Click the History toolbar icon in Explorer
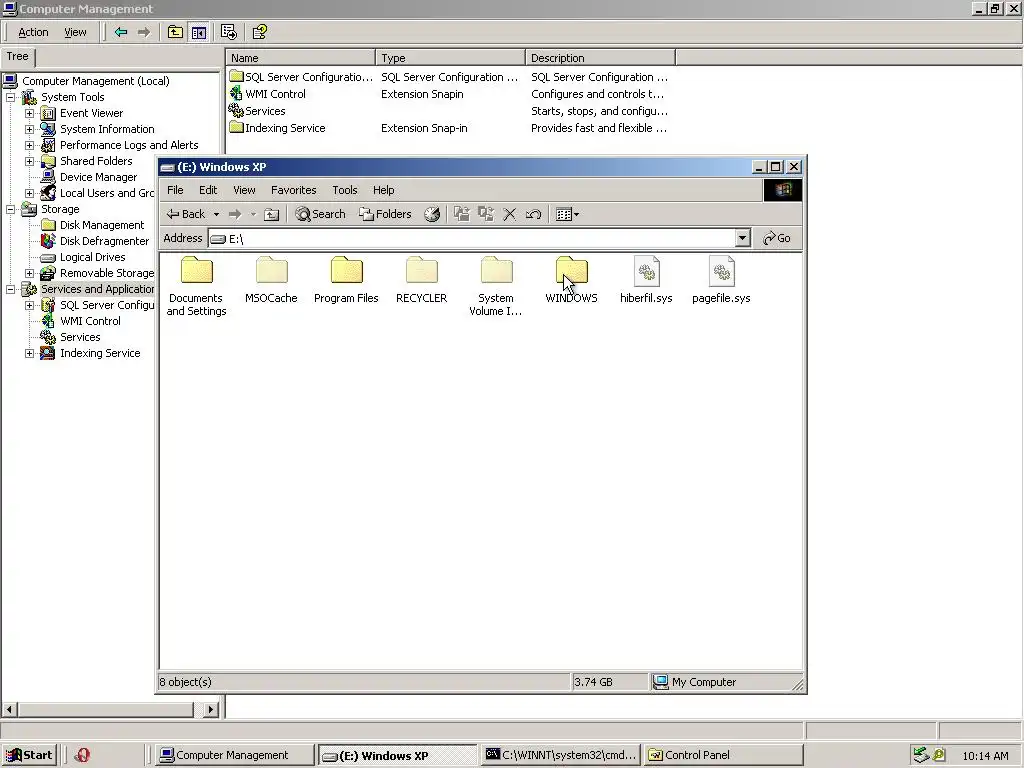 pos(432,214)
